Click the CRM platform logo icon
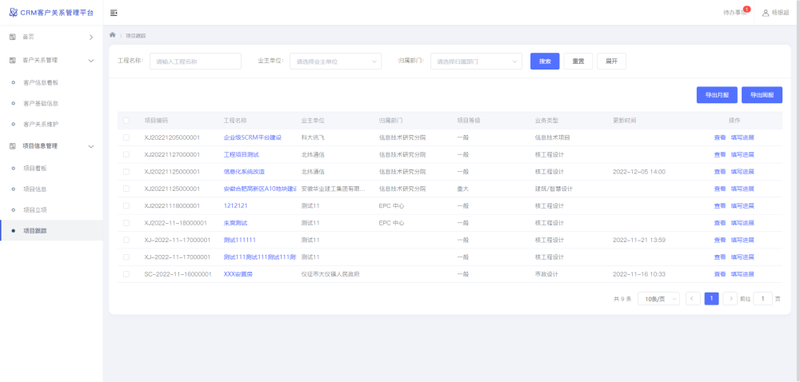The height and width of the screenshot is (382, 800). point(13,13)
